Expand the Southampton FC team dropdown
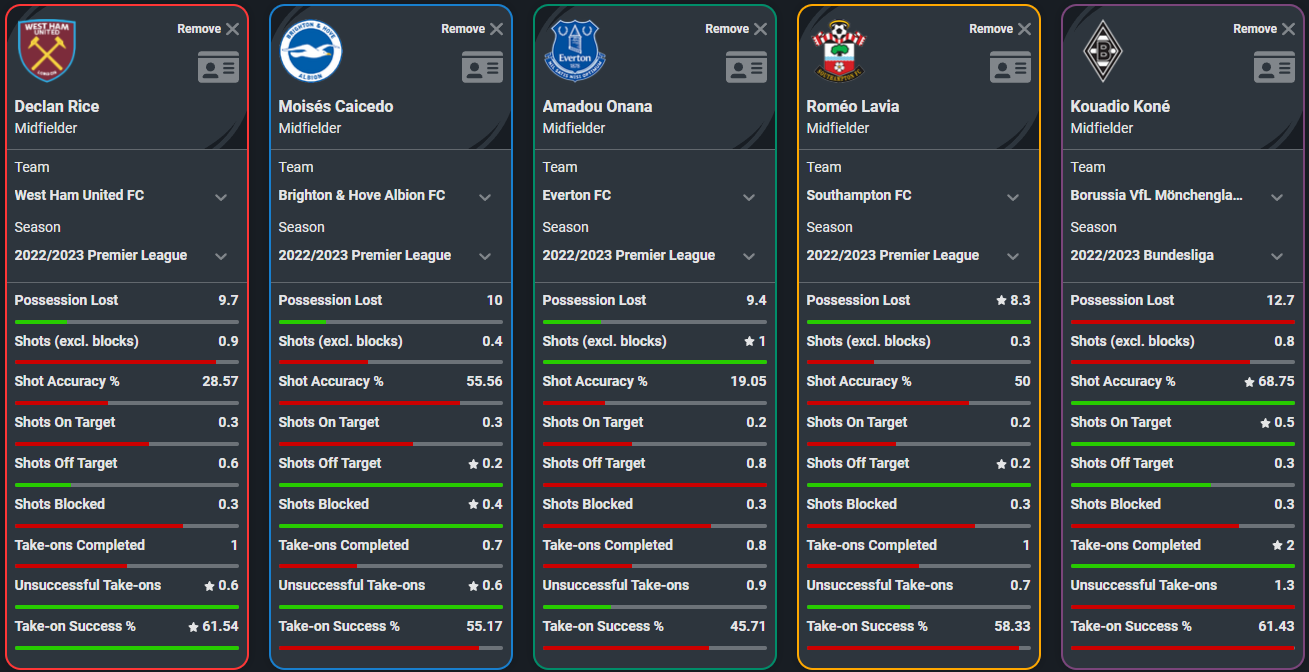The width and height of the screenshot is (1309, 672). 918,196
